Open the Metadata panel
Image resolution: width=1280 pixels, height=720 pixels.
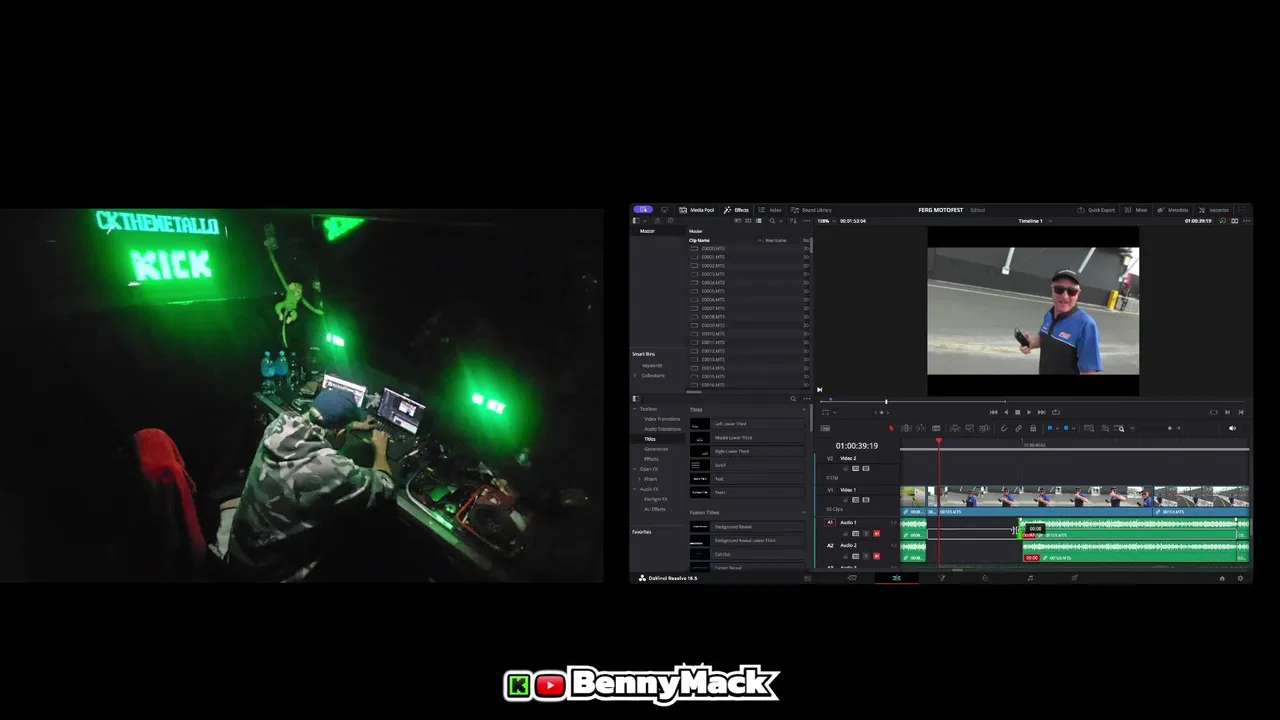point(1173,210)
